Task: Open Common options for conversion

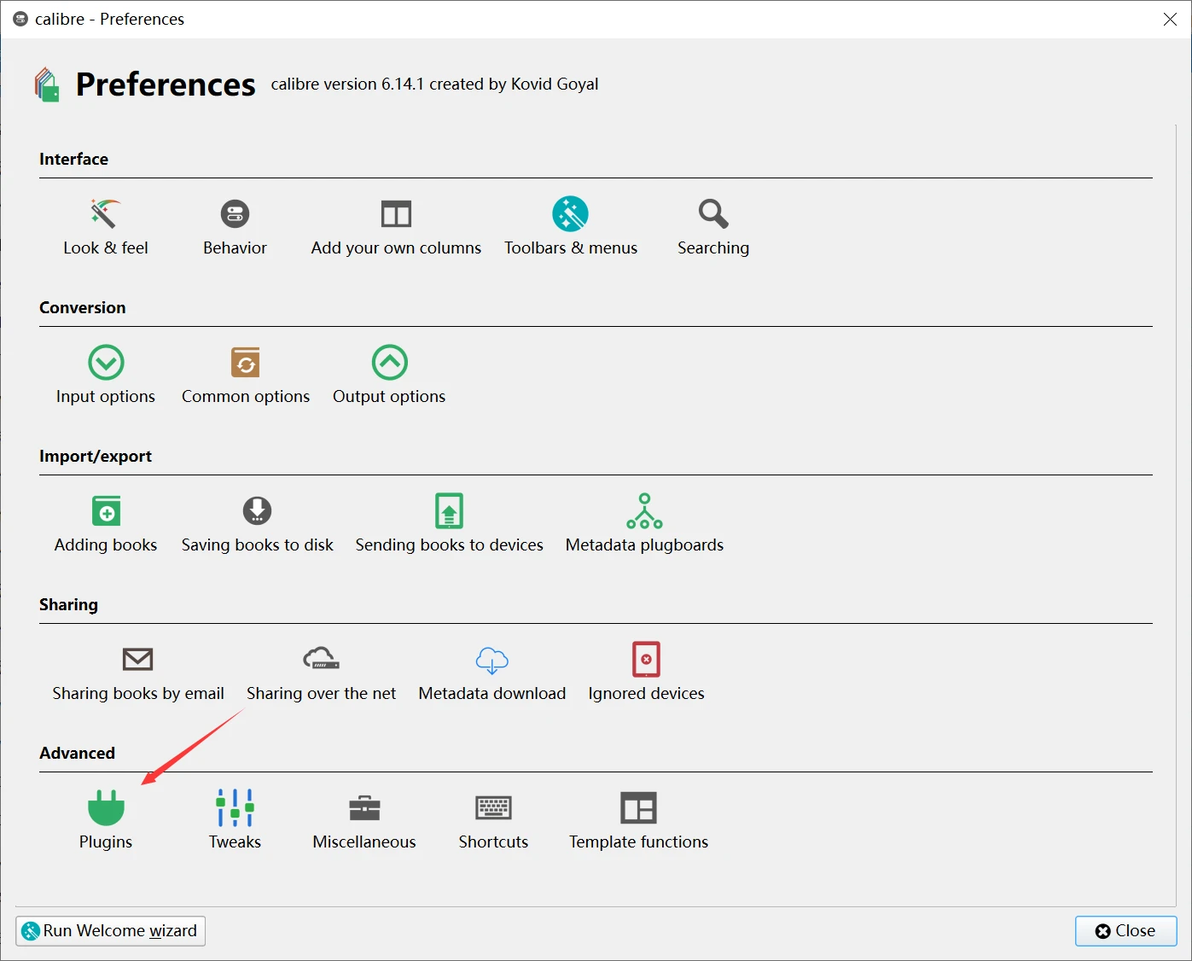Action: pos(246,375)
